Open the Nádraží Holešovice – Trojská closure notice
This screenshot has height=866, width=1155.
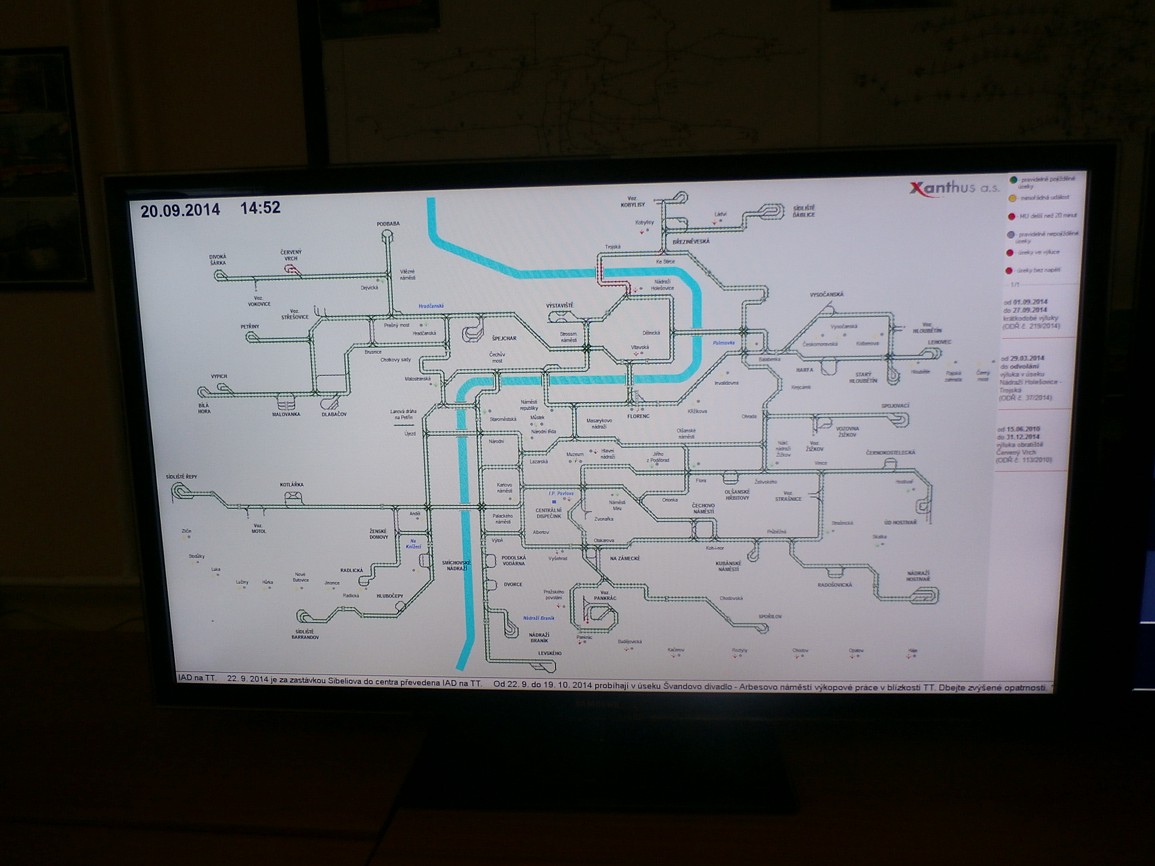pyautogui.click(x=1029, y=378)
